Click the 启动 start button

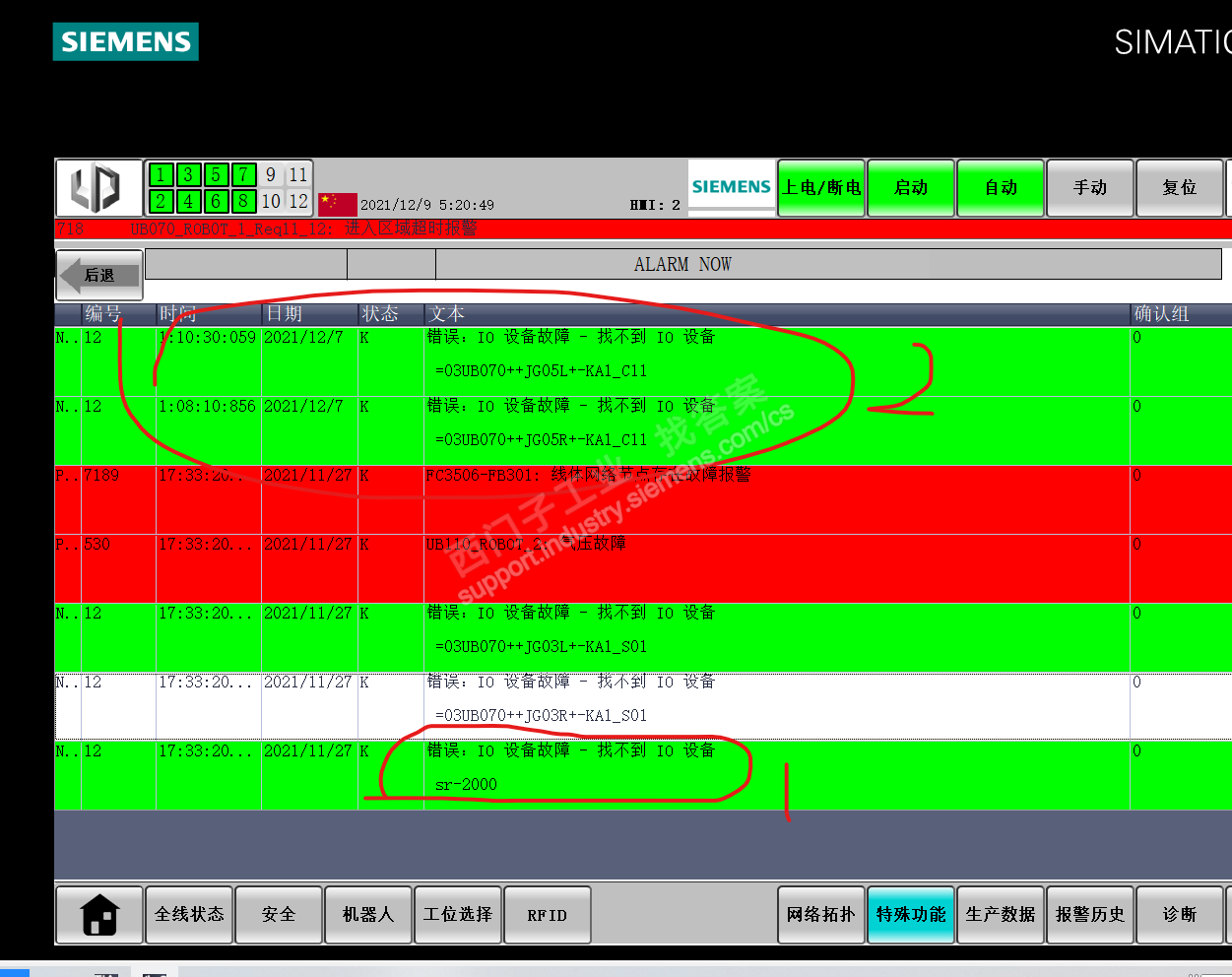pyautogui.click(x=911, y=188)
